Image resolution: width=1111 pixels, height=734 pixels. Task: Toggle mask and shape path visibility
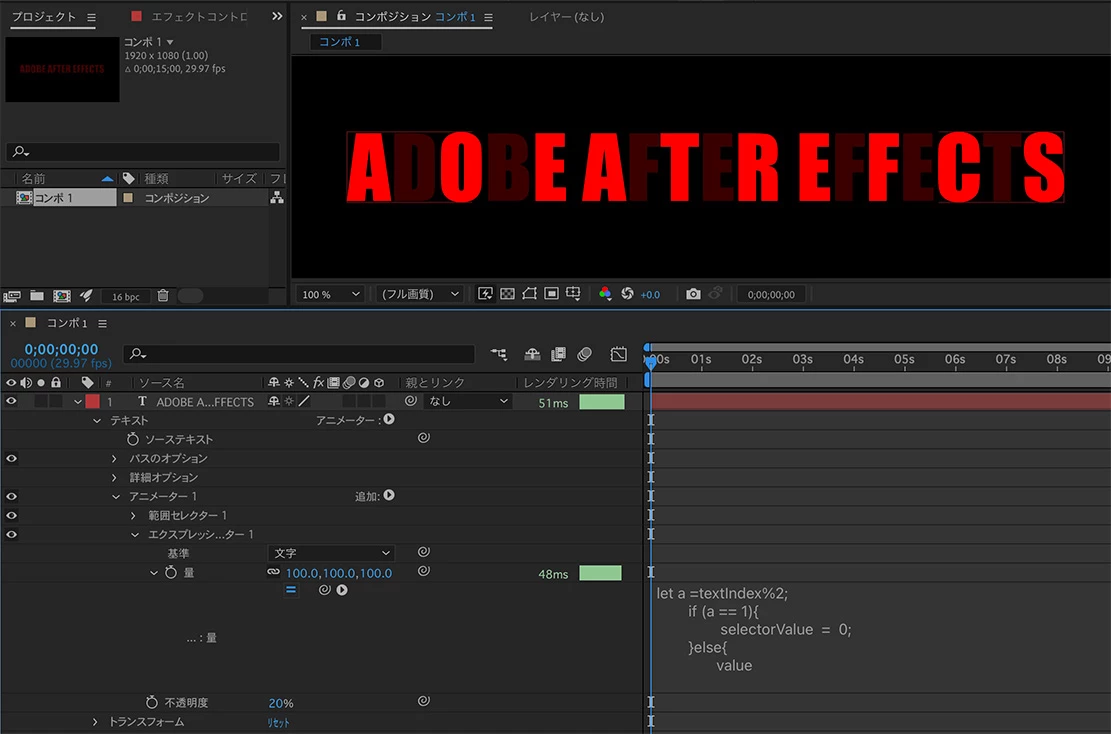point(529,293)
